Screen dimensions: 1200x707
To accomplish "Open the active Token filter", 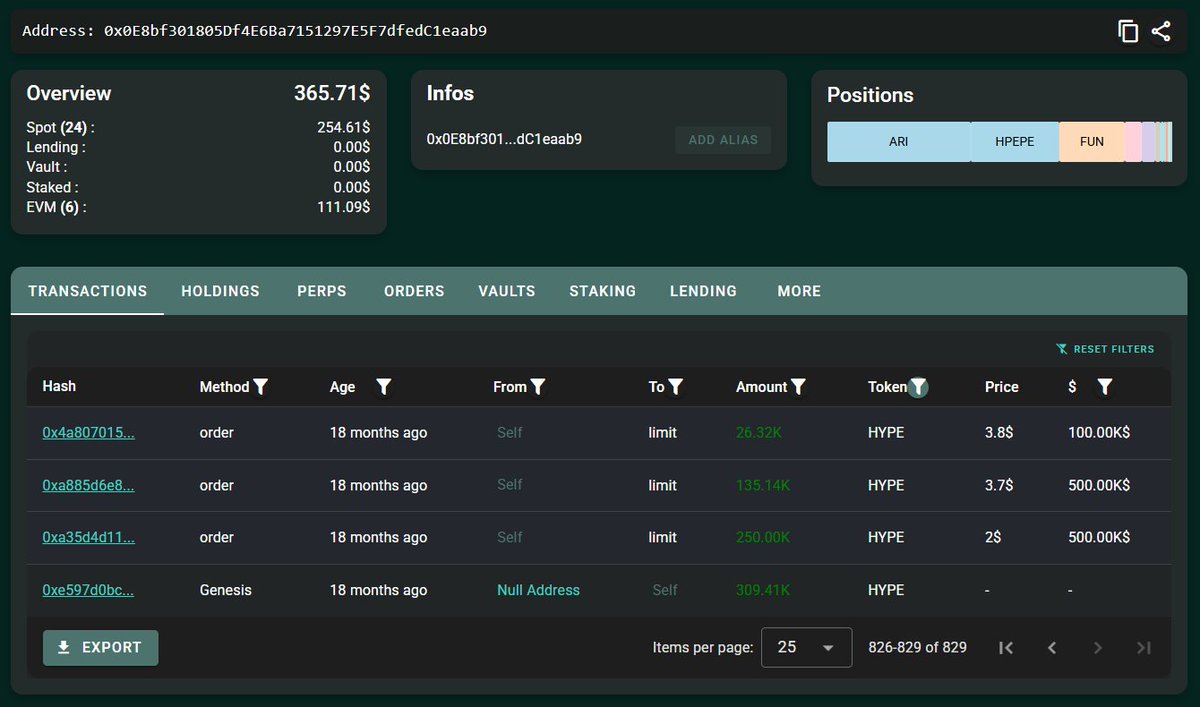I will click(918, 387).
